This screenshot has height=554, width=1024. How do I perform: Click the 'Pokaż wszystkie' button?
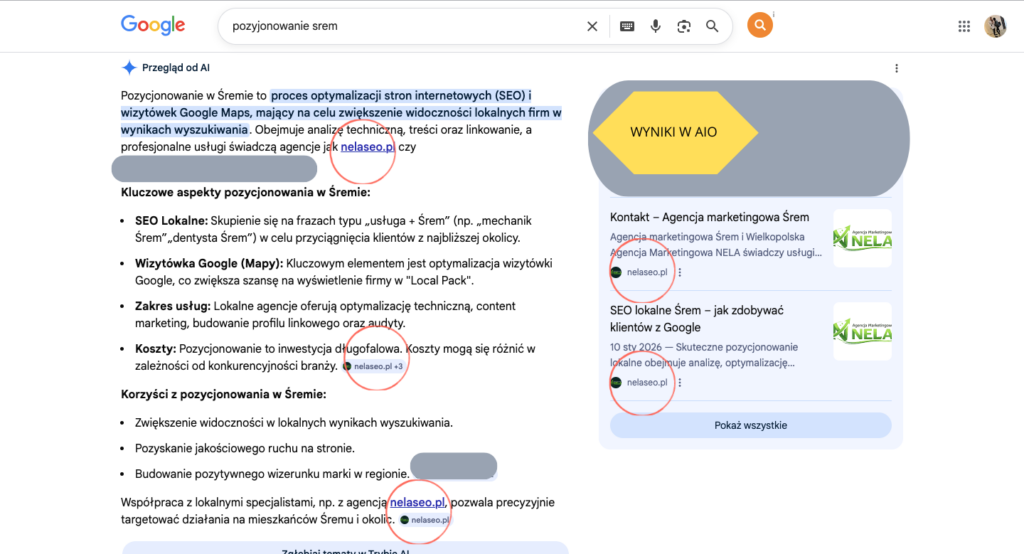click(x=750, y=425)
